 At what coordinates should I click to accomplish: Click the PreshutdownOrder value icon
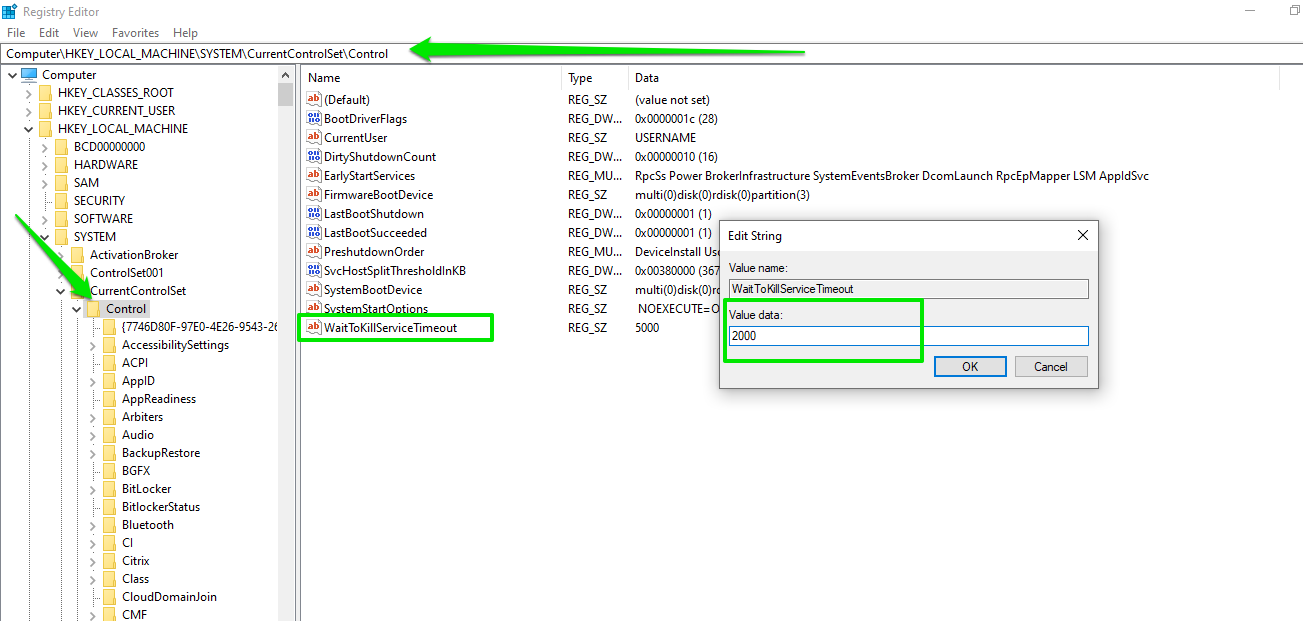tap(313, 252)
